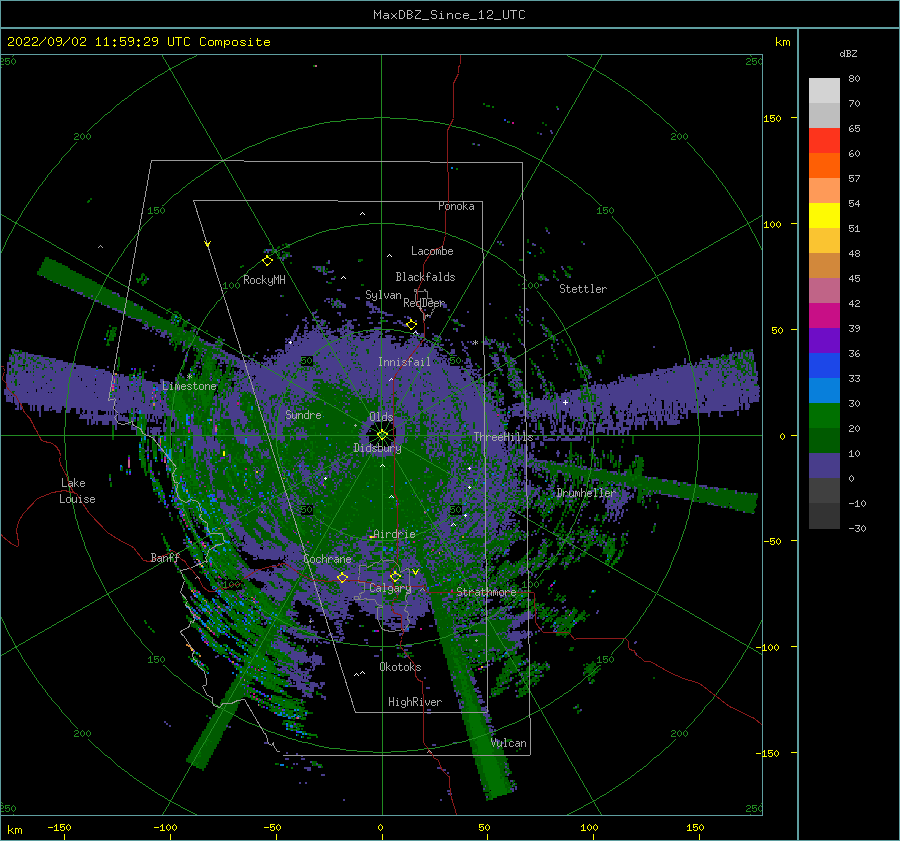The image size is (900, 841).
Task: Pick the bright yellow 51–54 dBZ swatch
Action: (824, 215)
